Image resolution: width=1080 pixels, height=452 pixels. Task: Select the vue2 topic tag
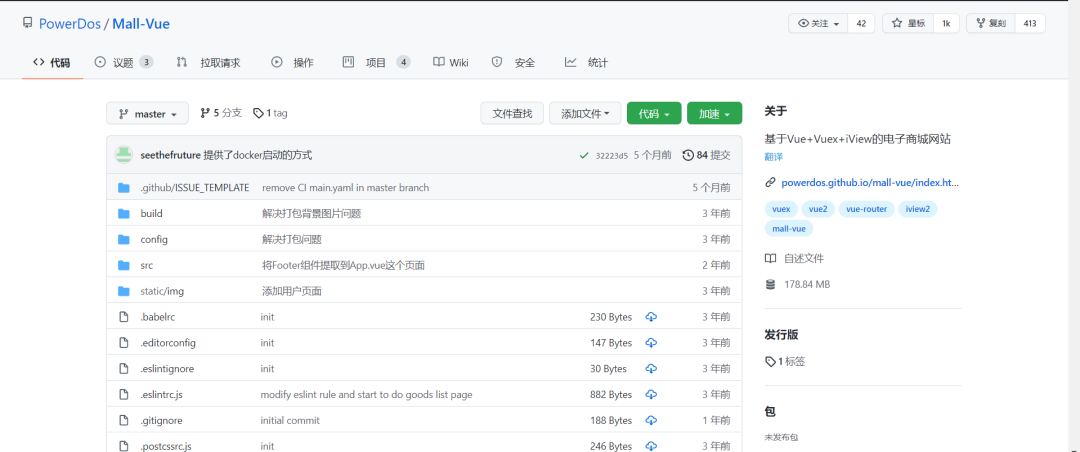818,208
